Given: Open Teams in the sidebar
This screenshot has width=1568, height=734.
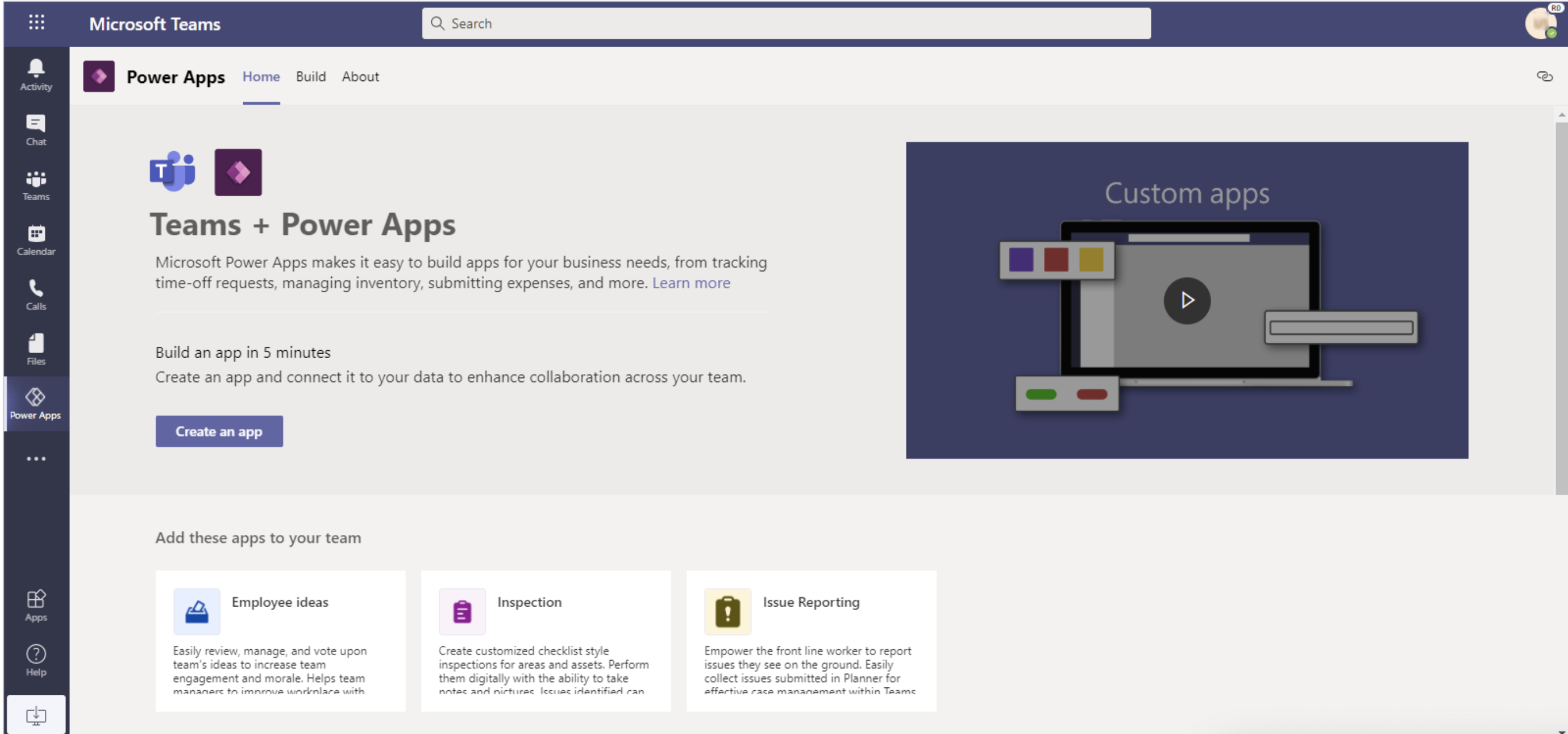Looking at the screenshot, I should [36, 185].
